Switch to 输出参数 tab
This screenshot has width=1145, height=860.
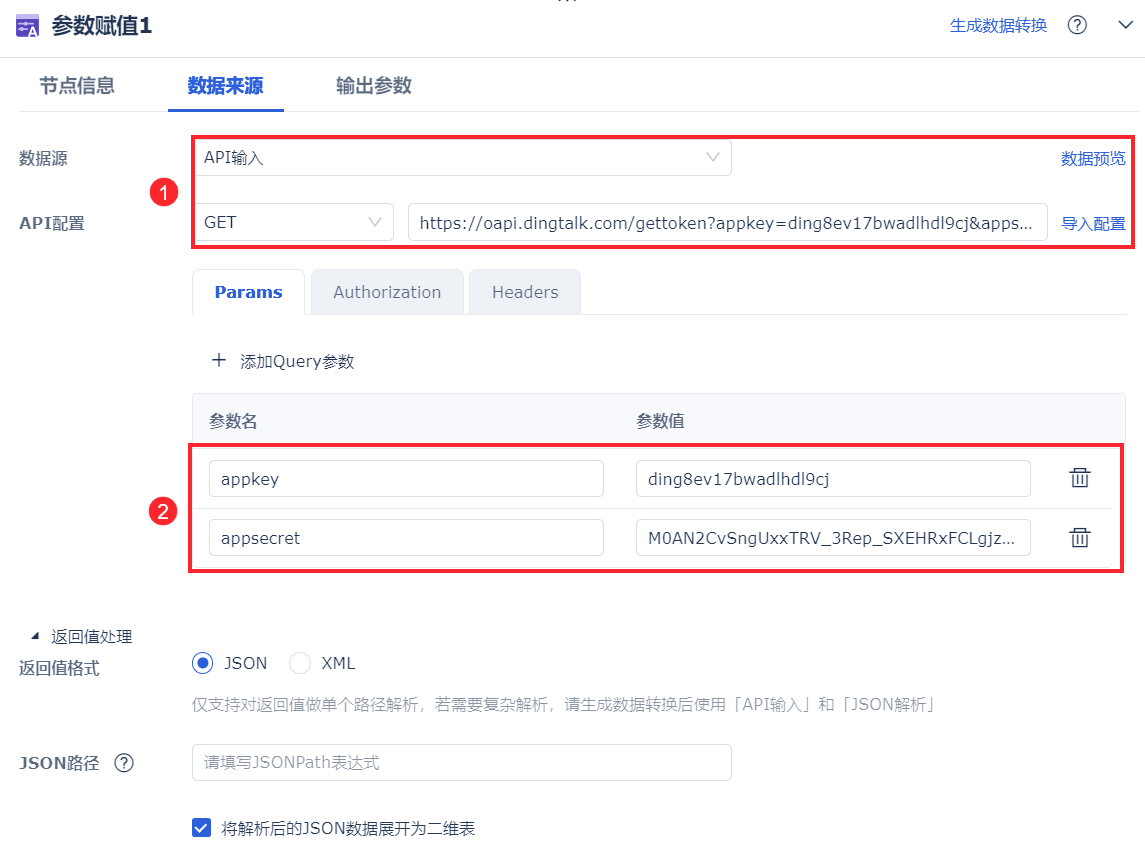[374, 85]
